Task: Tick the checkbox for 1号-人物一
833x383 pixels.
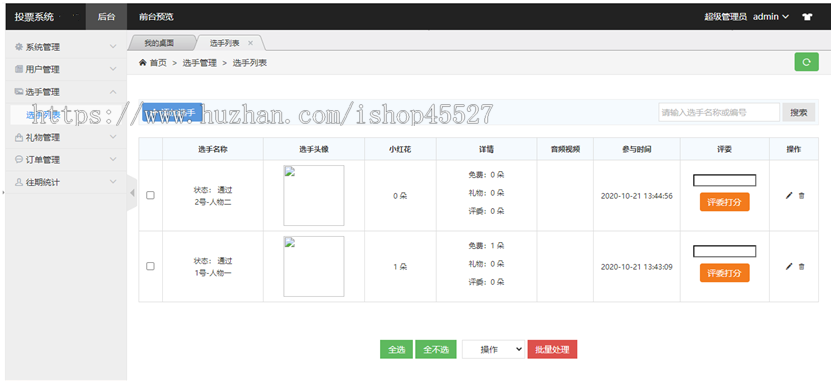Action: click(x=150, y=266)
